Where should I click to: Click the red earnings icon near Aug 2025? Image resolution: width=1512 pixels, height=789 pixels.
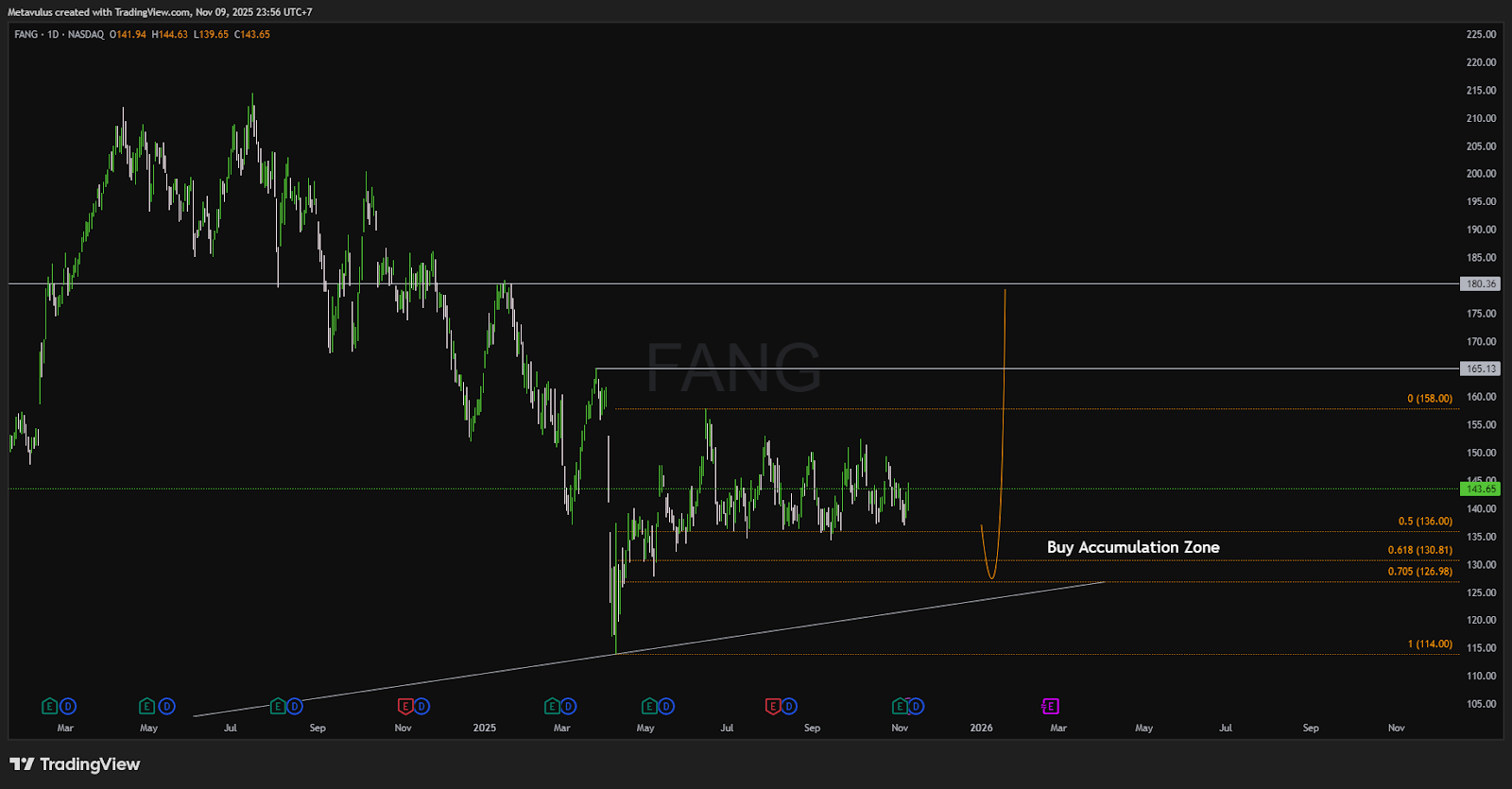tap(773, 706)
